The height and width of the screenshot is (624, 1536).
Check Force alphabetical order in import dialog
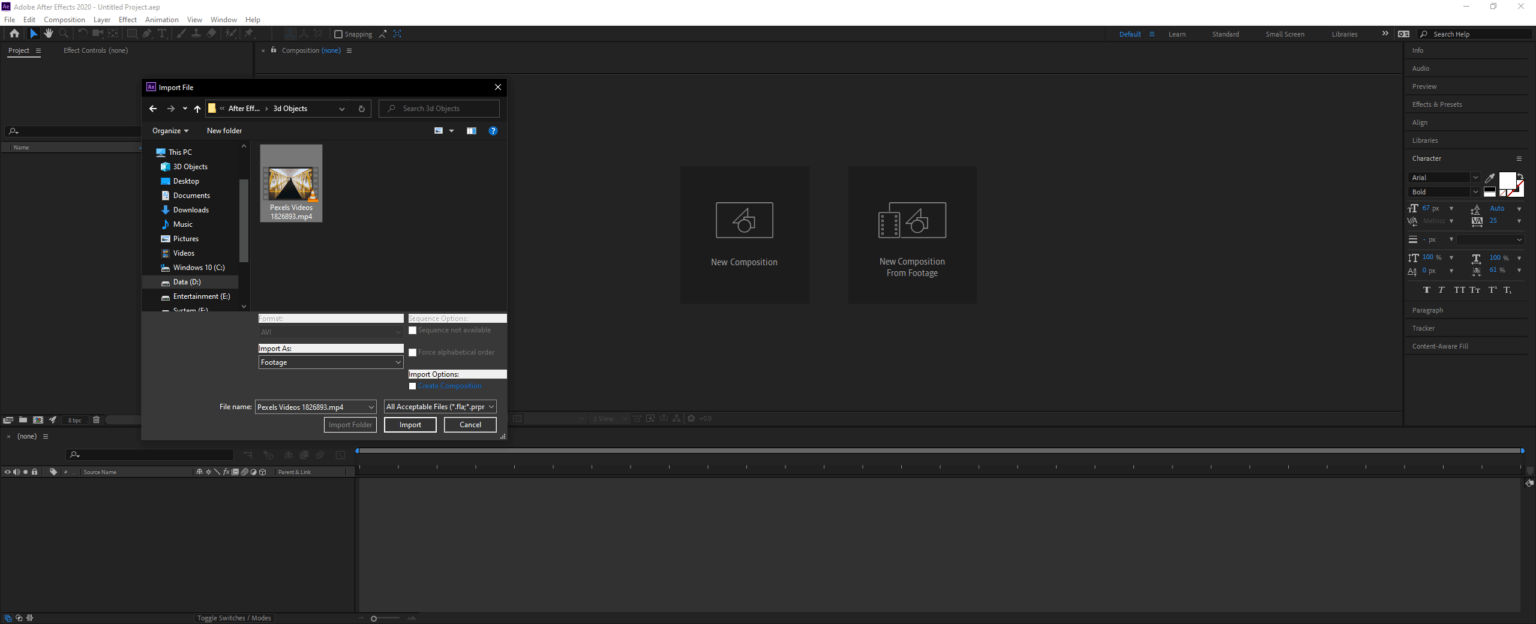[412, 352]
